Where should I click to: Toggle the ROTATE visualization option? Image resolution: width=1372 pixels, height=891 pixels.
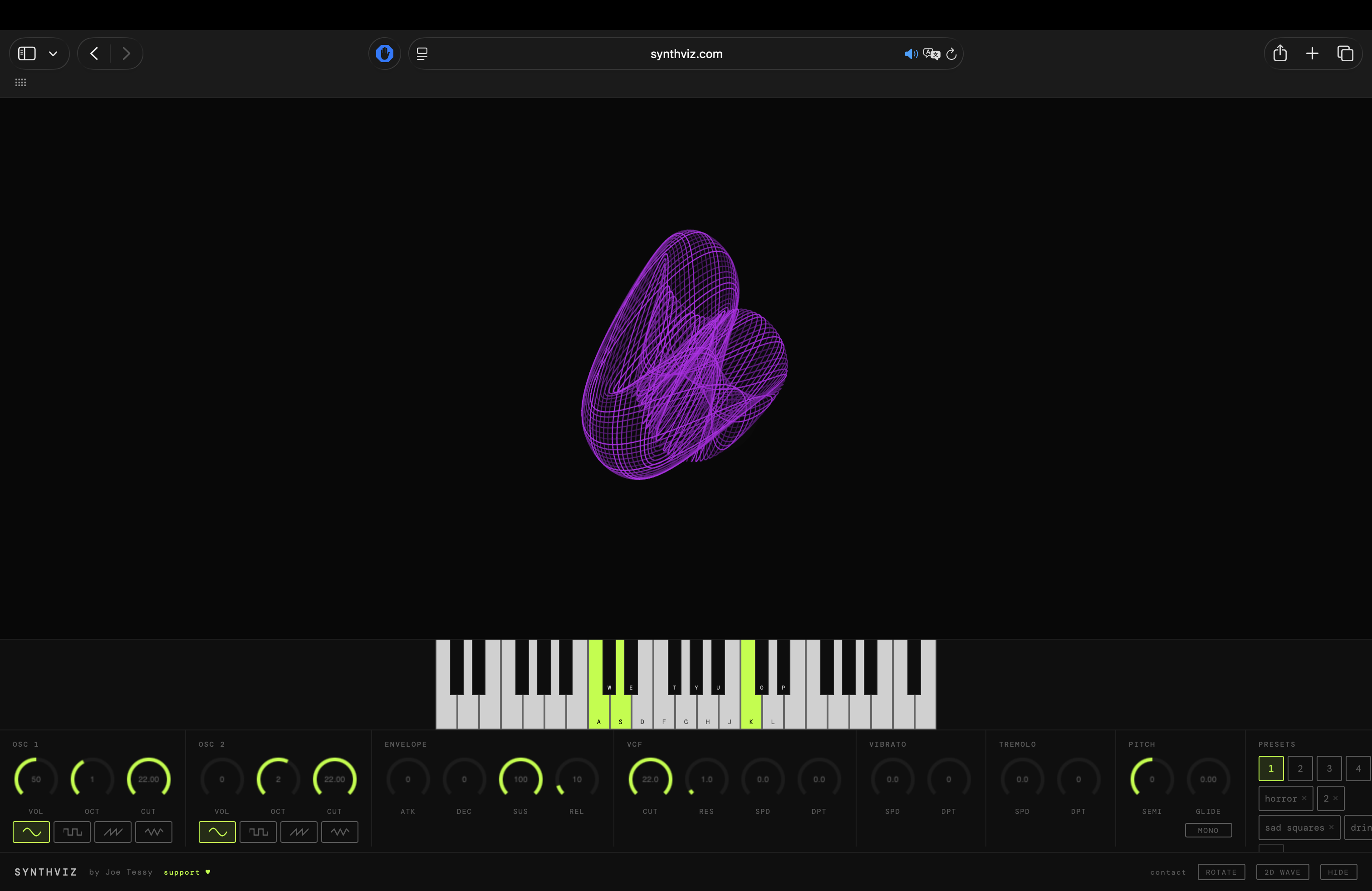(x=1221, y=872)
